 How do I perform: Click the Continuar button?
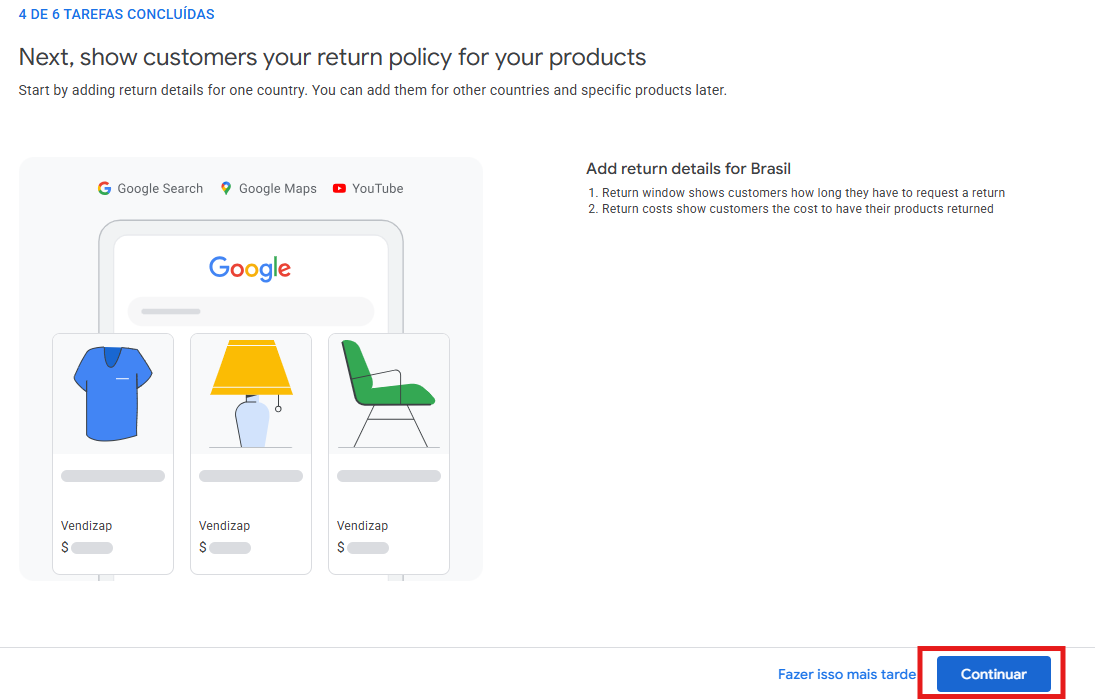(993, 674)
